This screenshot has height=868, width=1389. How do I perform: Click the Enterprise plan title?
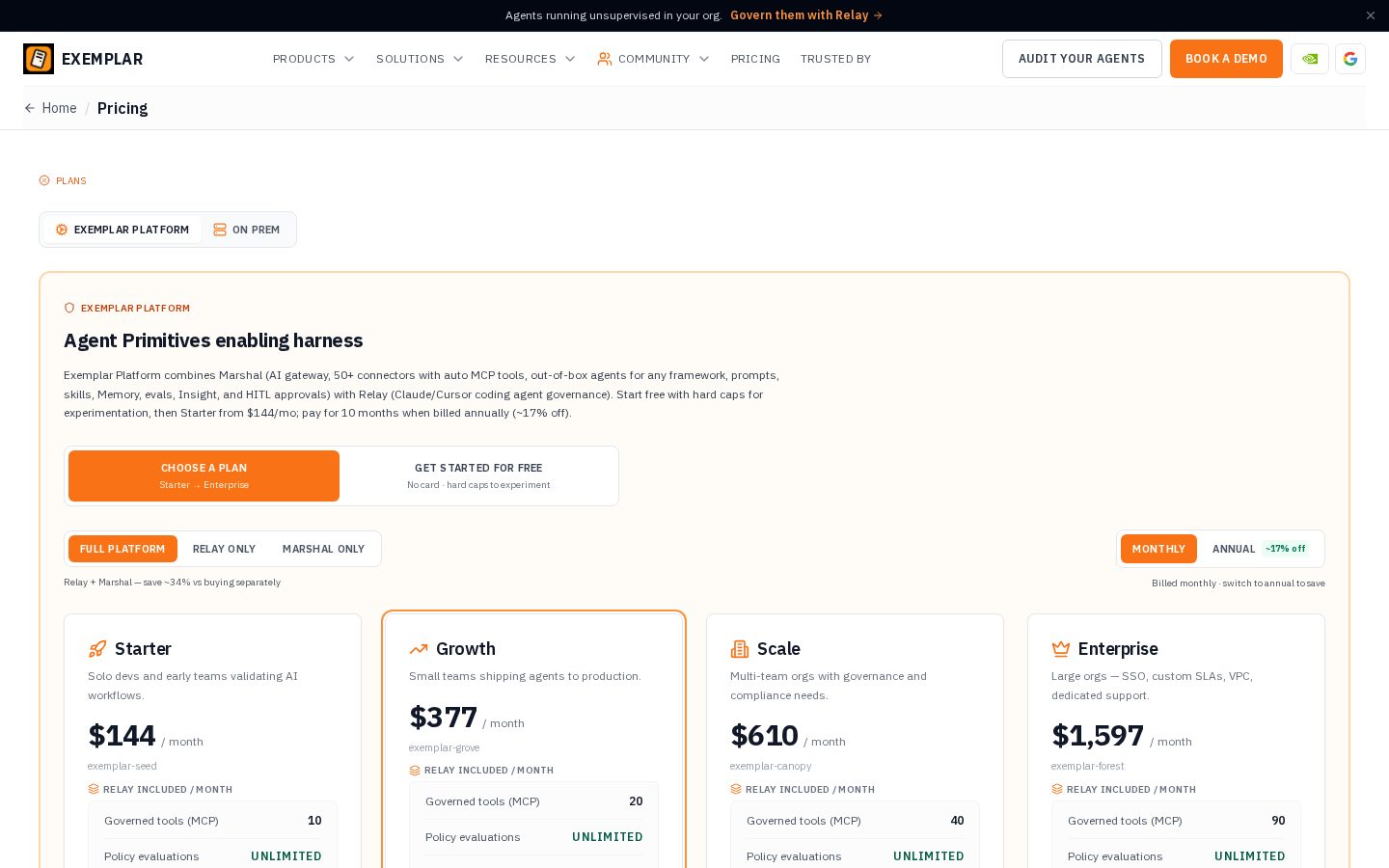coord(1118,649)
